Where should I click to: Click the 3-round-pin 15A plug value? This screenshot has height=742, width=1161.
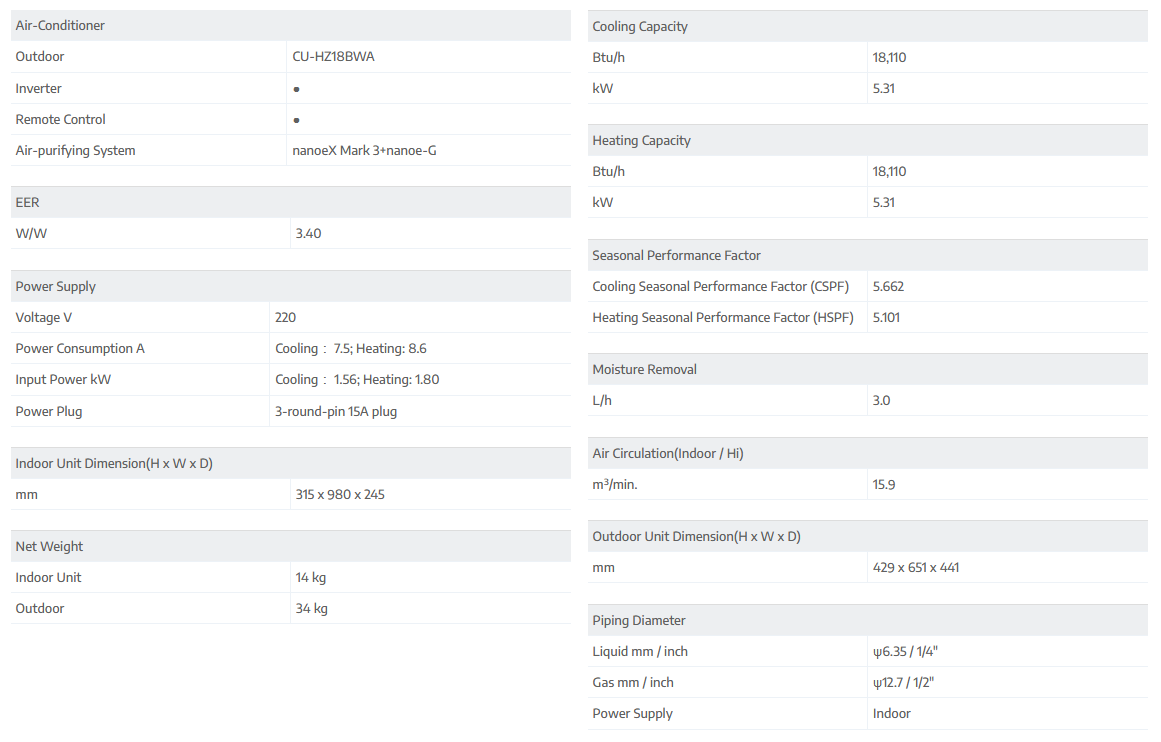(x=336, y=412)
